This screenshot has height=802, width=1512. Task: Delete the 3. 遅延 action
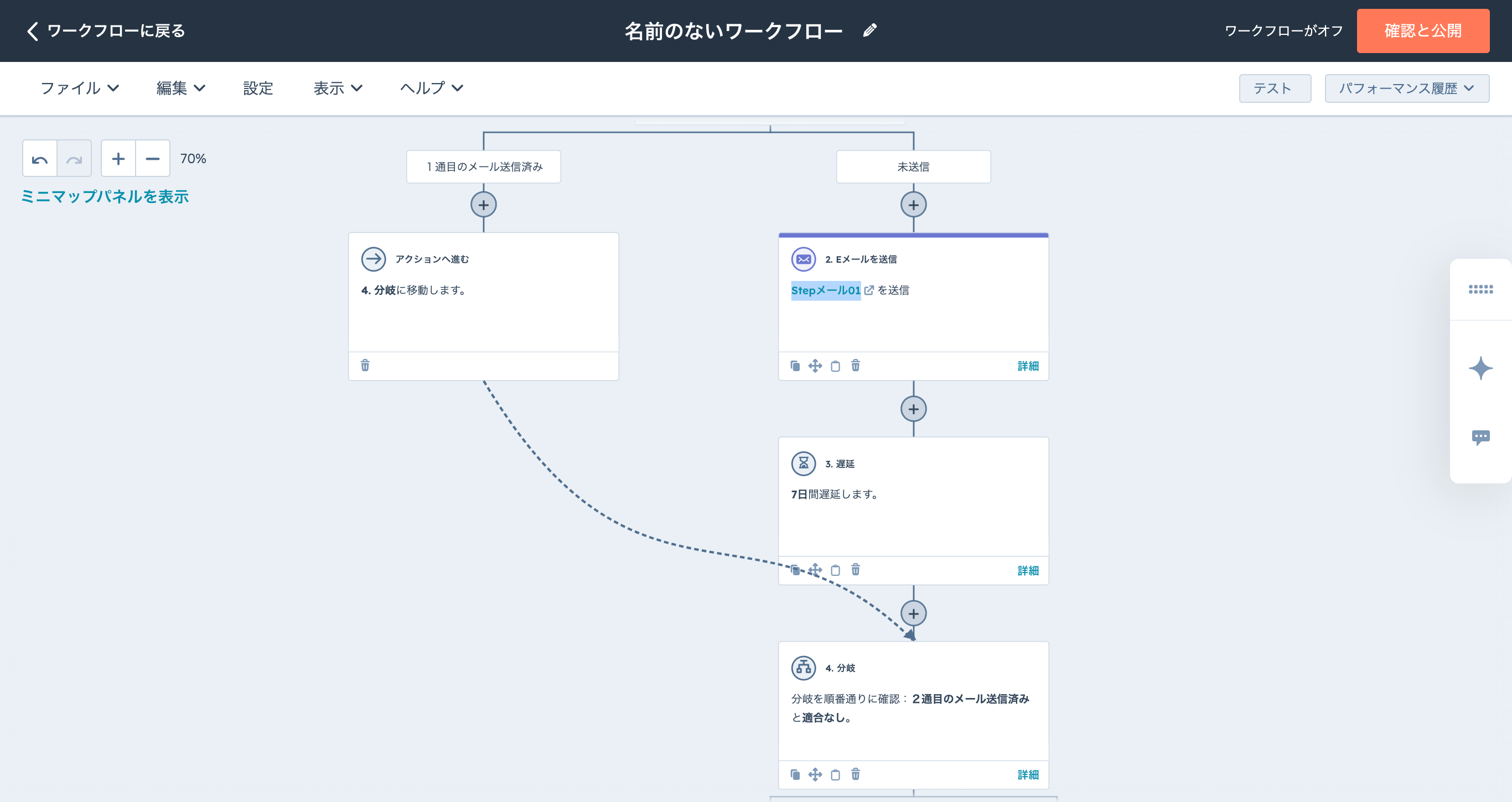pos(856,570)
